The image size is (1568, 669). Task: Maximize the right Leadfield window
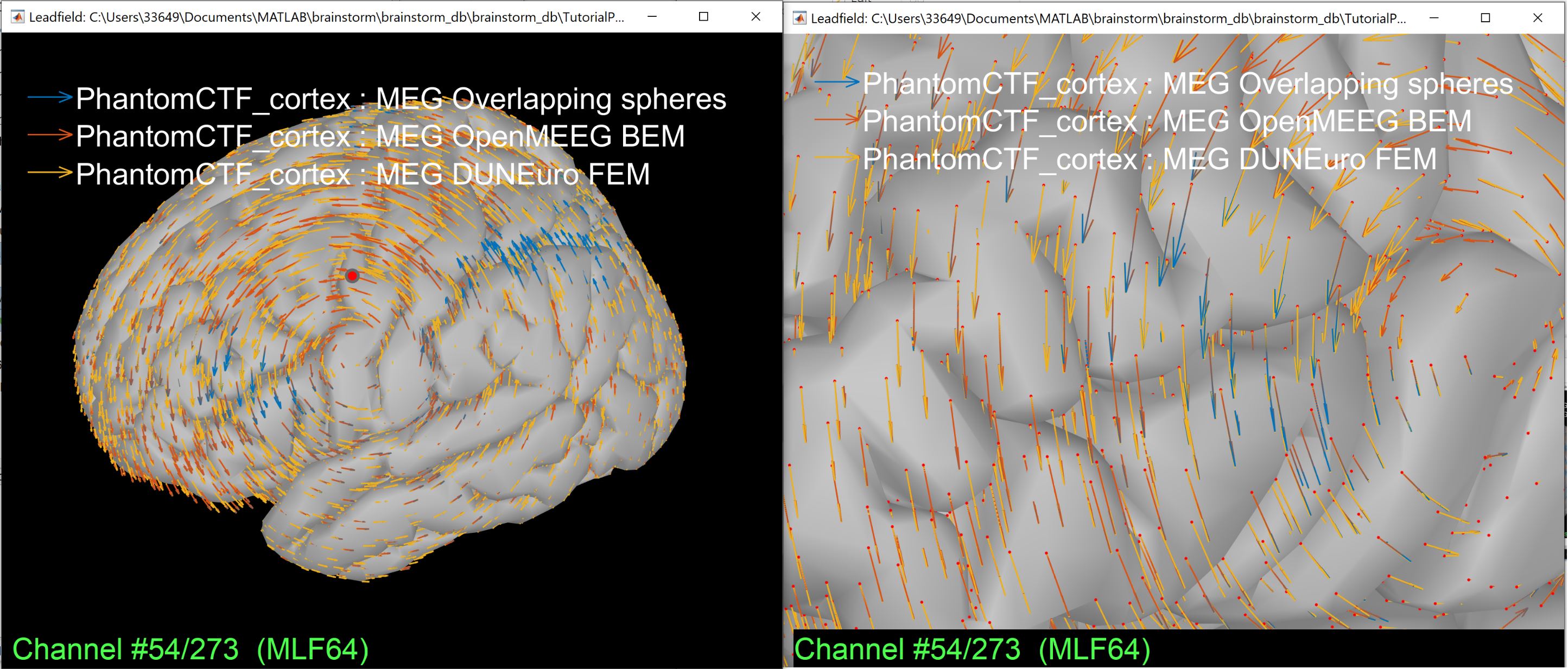tap(1485, 18)
